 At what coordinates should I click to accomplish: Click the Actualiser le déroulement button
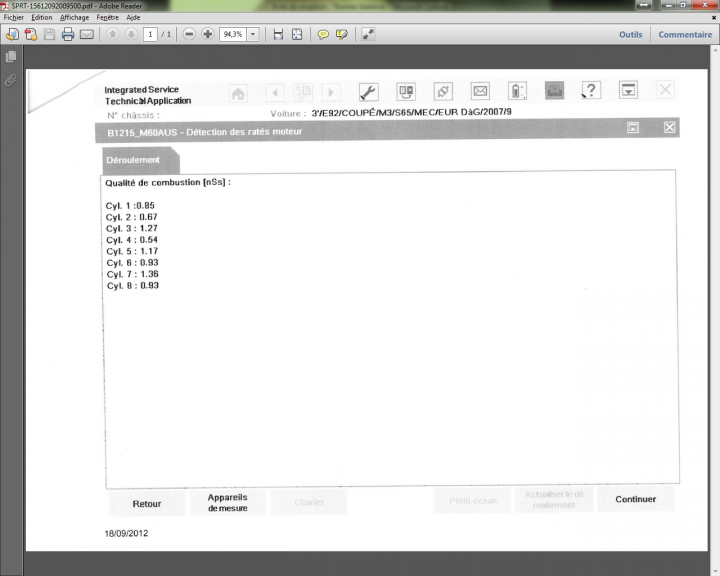click(x=554, y=500)
